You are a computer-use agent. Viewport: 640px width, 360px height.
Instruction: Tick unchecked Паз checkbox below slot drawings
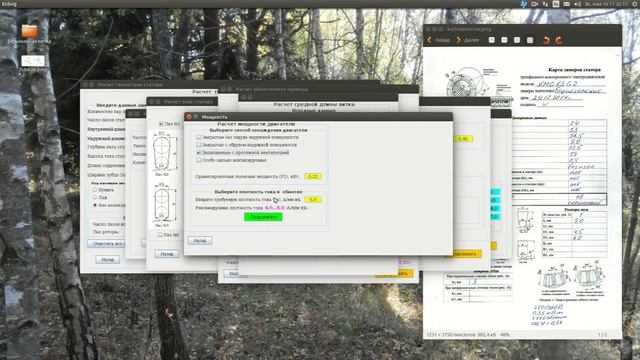(160, 235)
